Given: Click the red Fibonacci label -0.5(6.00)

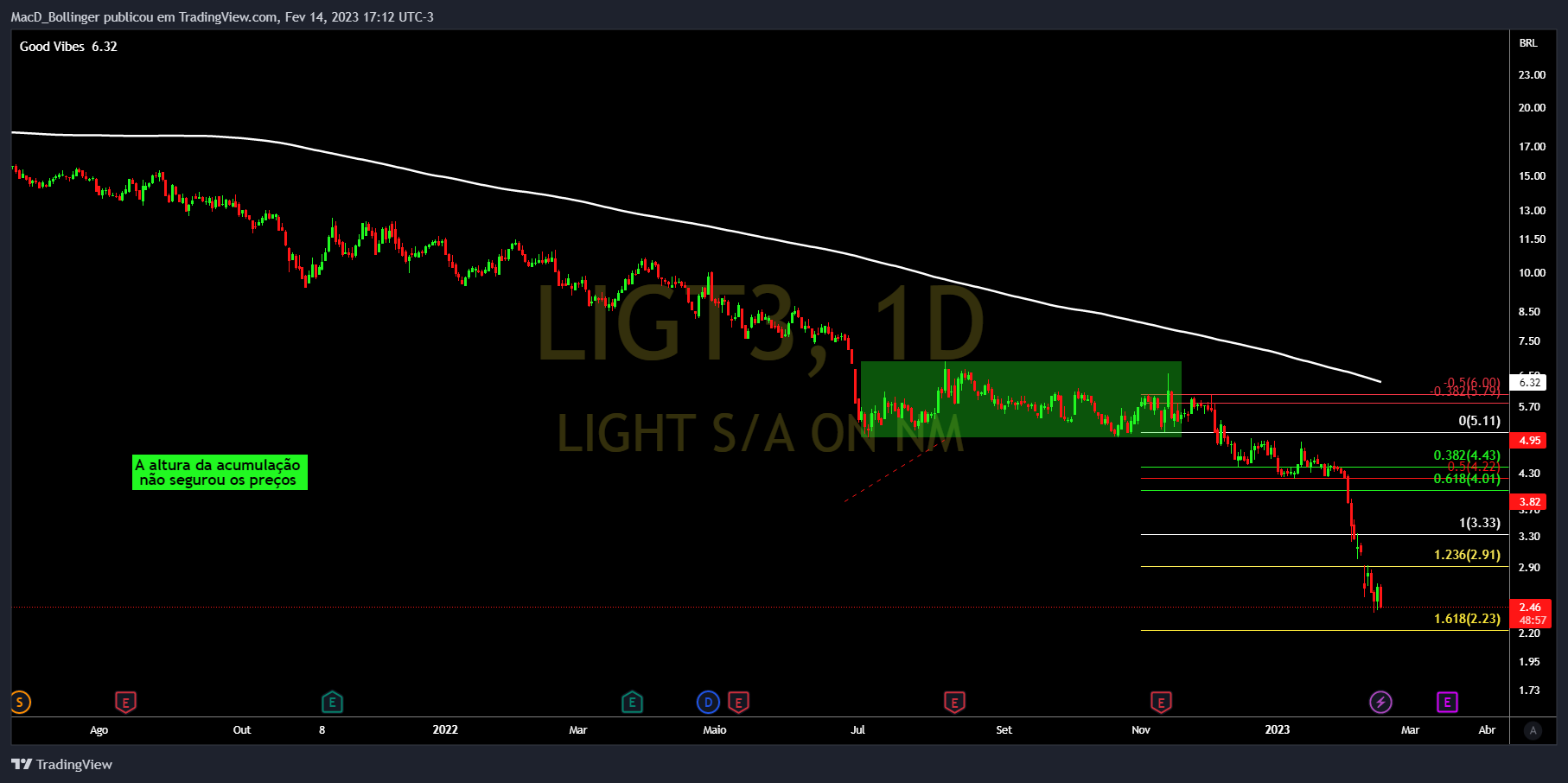Looking at the screenshot, I should [1472, 382].
